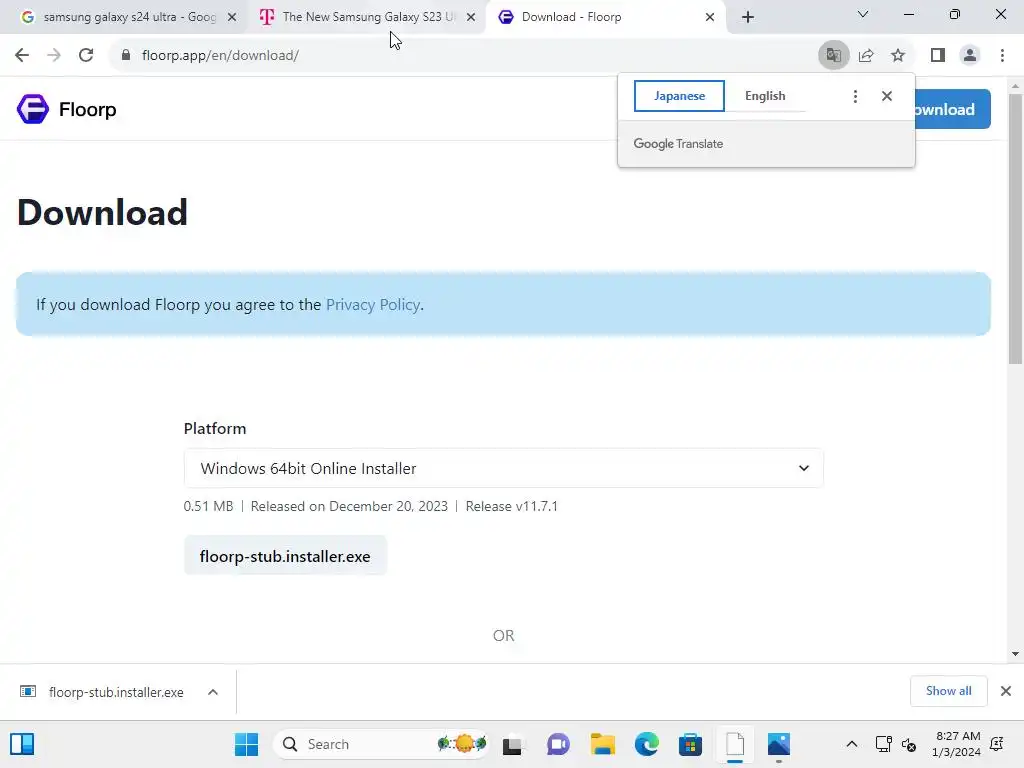The width and height of the screenshot is (1024, 768).
Task: Search open tabs with the chevron
Action: pyautogui.click(x=863, y=14)
